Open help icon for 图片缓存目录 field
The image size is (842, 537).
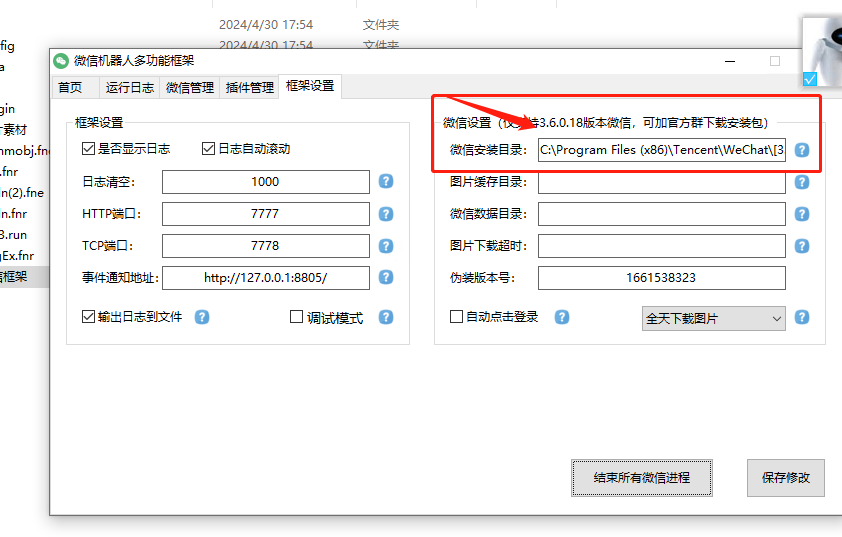(x=802, y=182)
